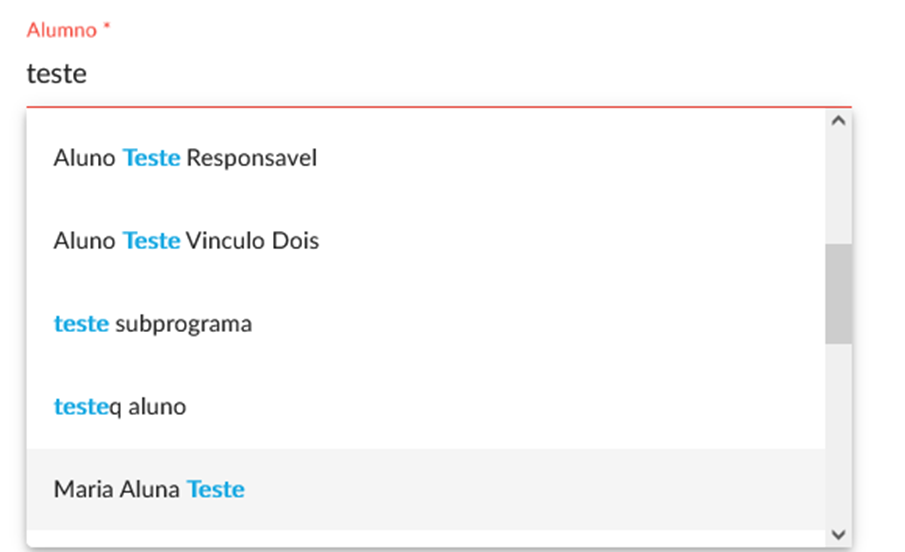905x552 pixels.
Task: Pick "teste subprograma" from the list
Action: [152, 324]
